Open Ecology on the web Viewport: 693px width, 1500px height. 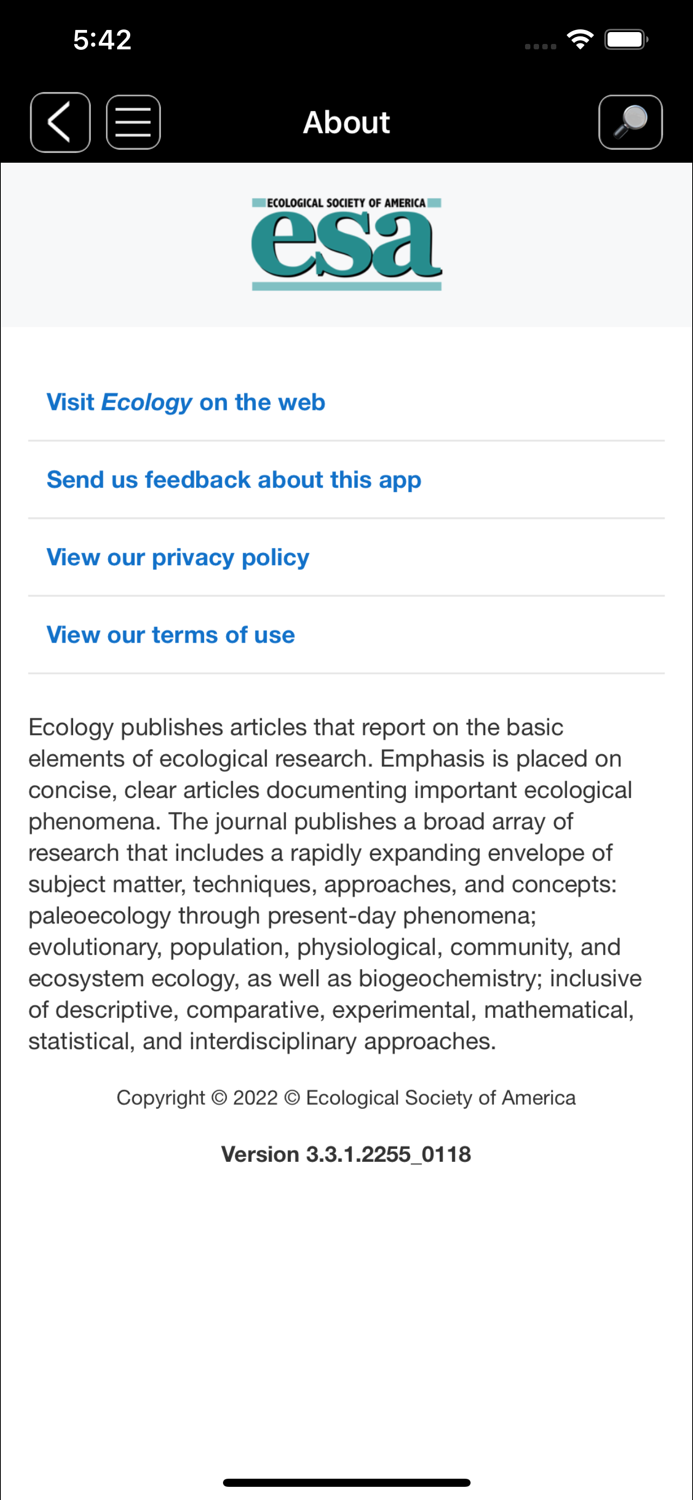pyautogui.click(x=185, y=402)
